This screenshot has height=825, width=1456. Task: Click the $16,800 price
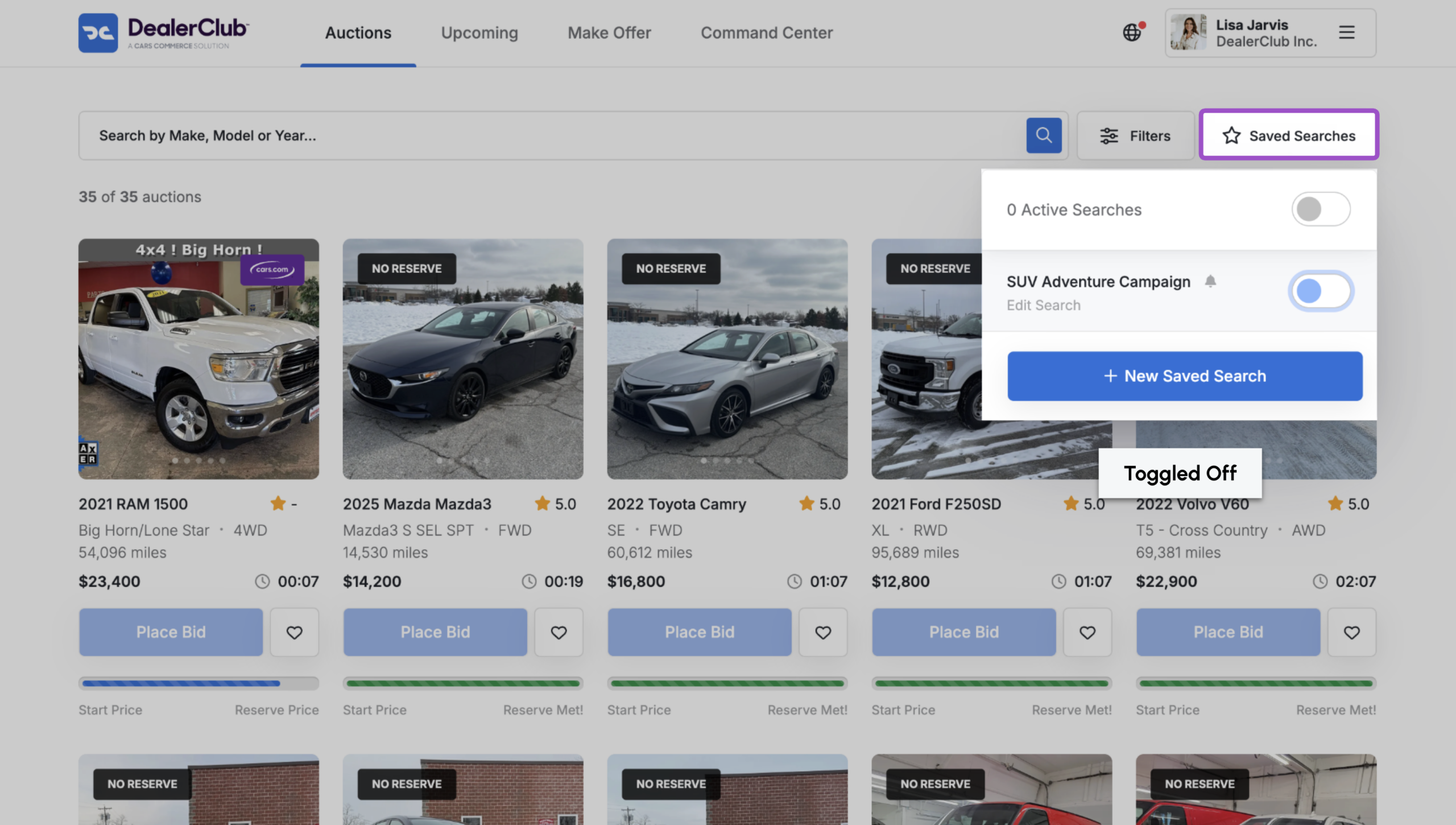pos(636,581)
